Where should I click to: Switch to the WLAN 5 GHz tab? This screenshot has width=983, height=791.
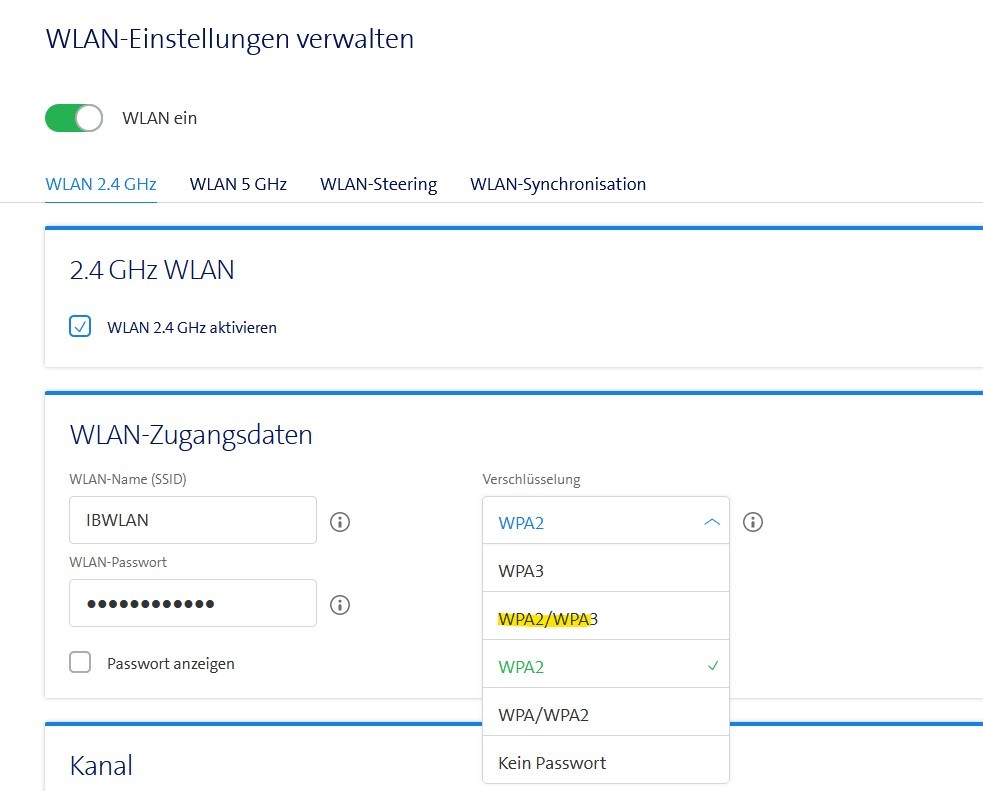(x=238, y=184)
